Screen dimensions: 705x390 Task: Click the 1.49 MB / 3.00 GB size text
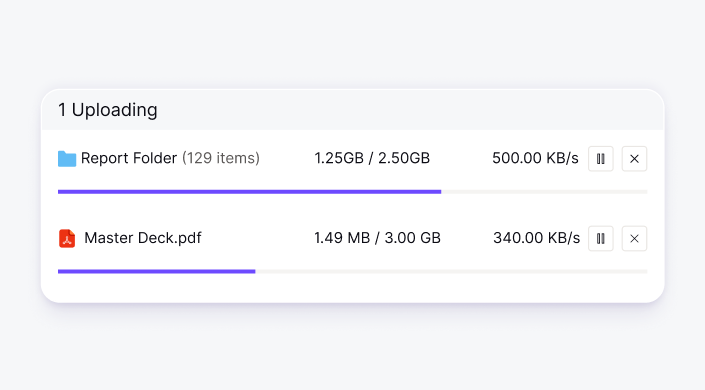click(377, 238)
